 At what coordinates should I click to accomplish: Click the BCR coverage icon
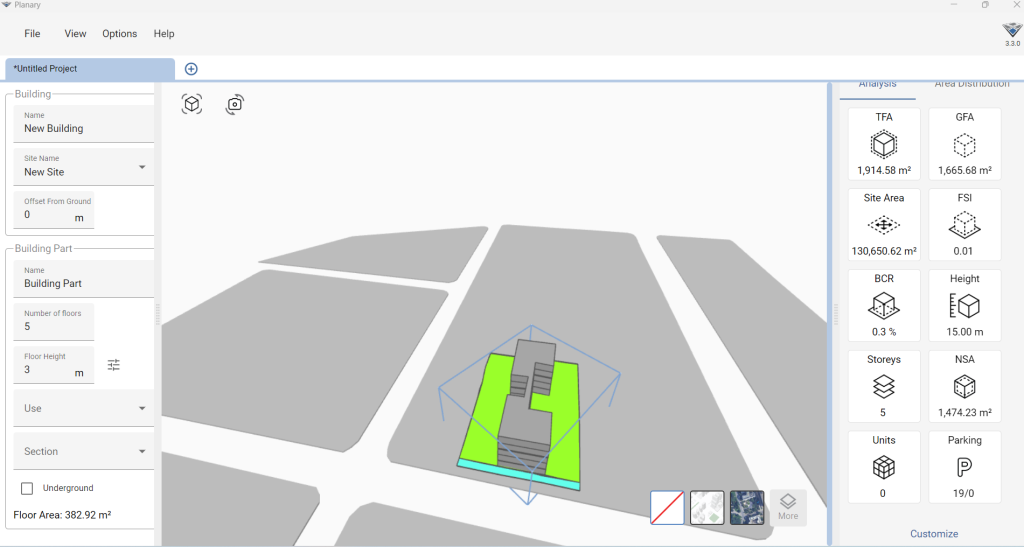pos(884,305)
